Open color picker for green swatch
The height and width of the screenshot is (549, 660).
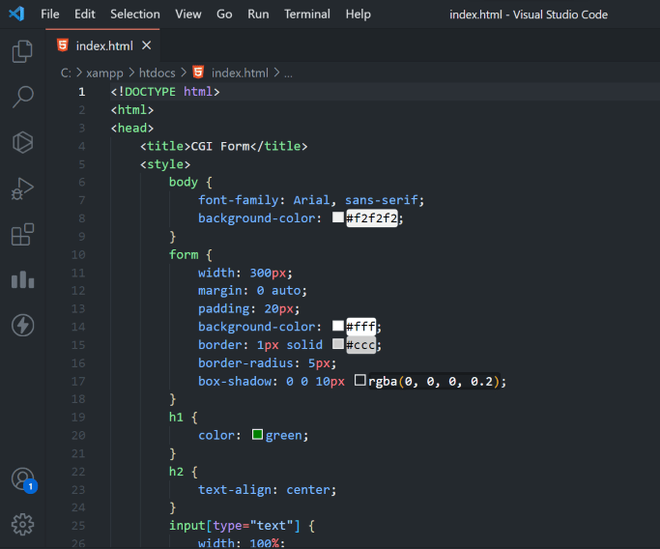(x=257, y=434)
